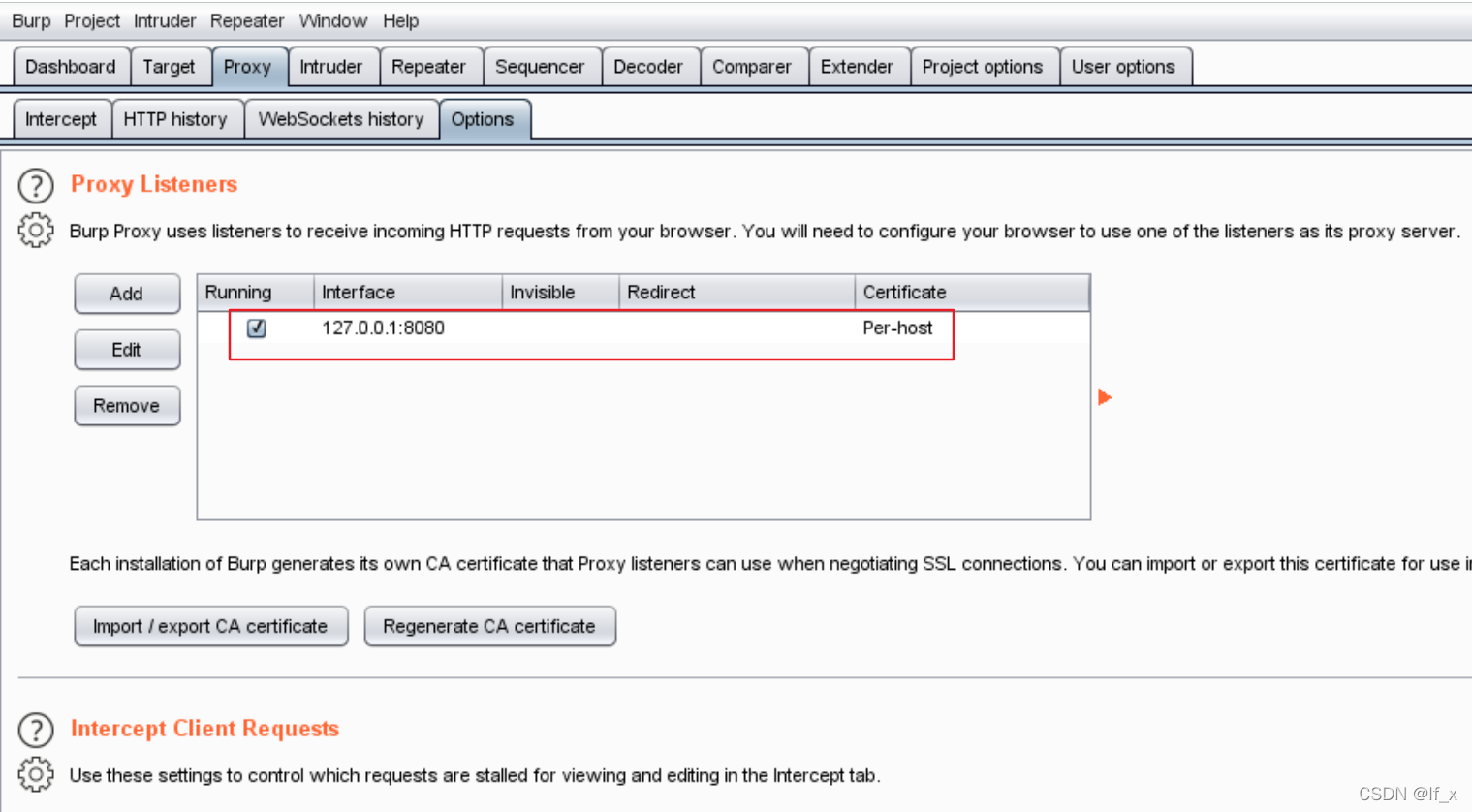Sort by the Running column header
The image size is (1472, 812).
pos(256,293)
